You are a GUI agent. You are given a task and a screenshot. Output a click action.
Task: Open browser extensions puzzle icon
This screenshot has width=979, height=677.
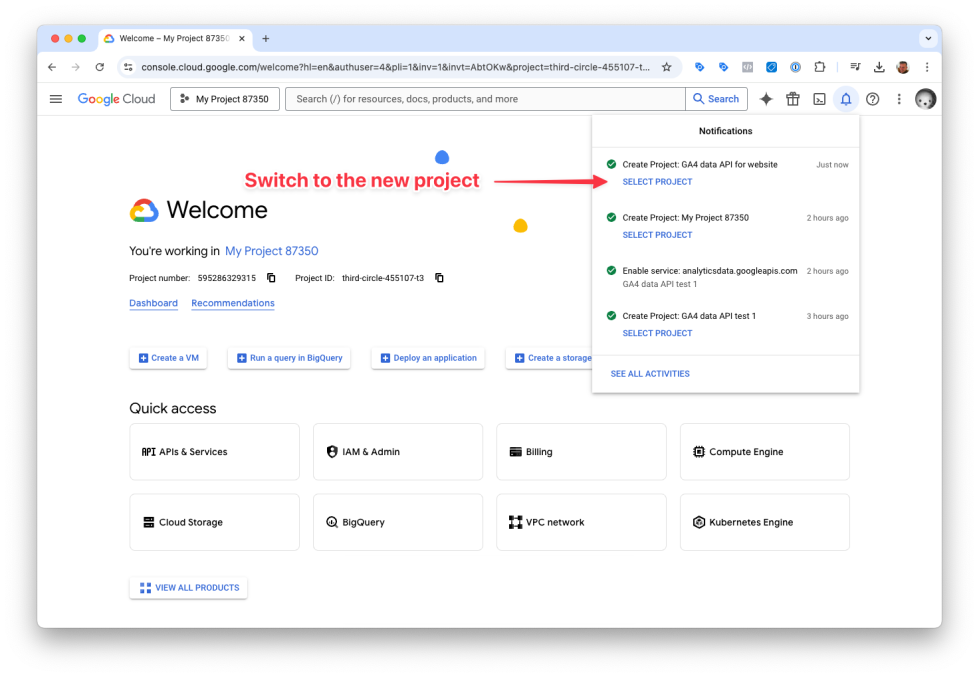(820, 67)
